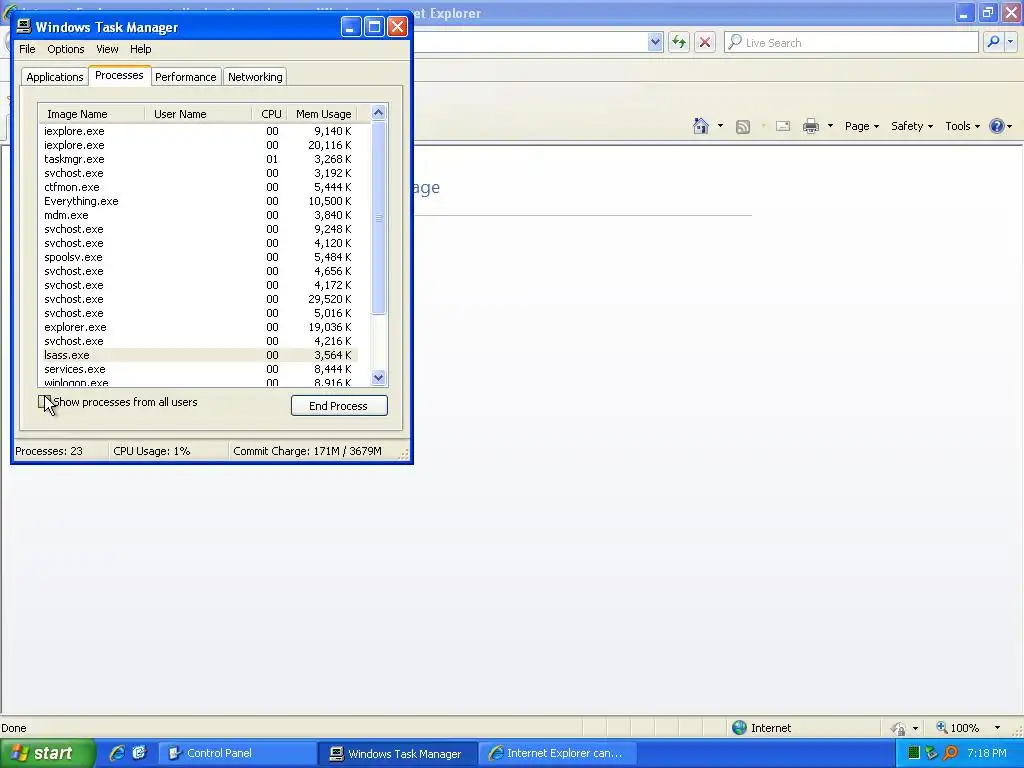
Task: Open the File menu in Task Manager
Action: (x=27, y=49)
